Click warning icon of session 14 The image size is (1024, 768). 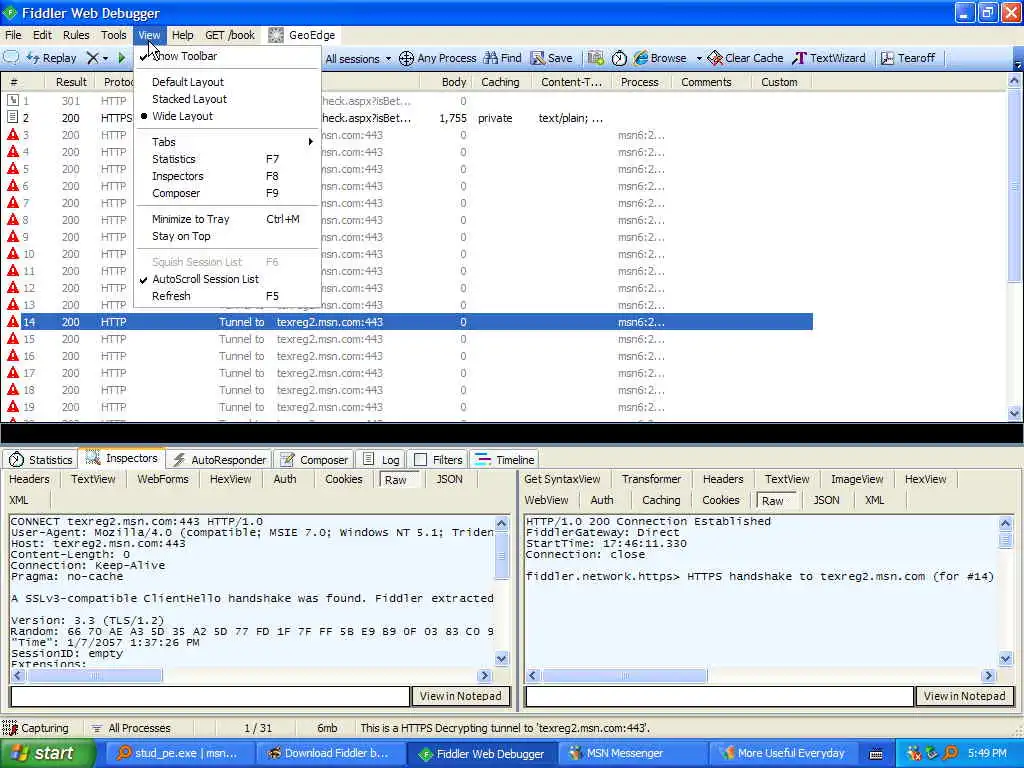12,321
